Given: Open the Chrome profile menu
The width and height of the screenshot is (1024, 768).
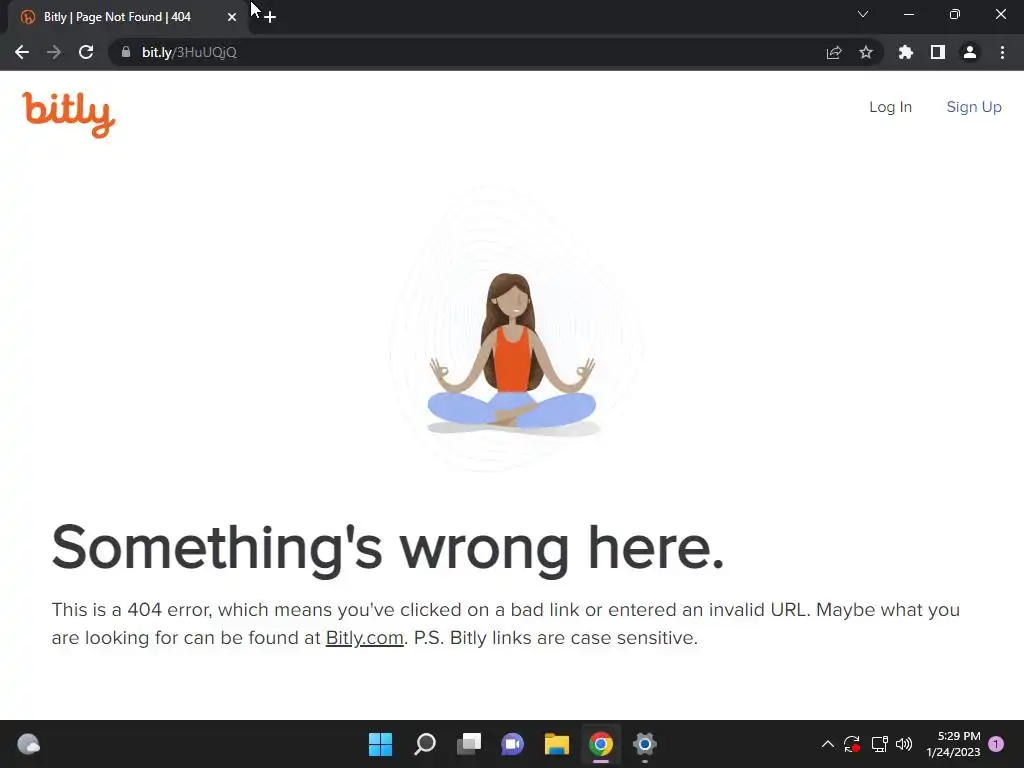Looking at the screenshot, I should 970,52.
